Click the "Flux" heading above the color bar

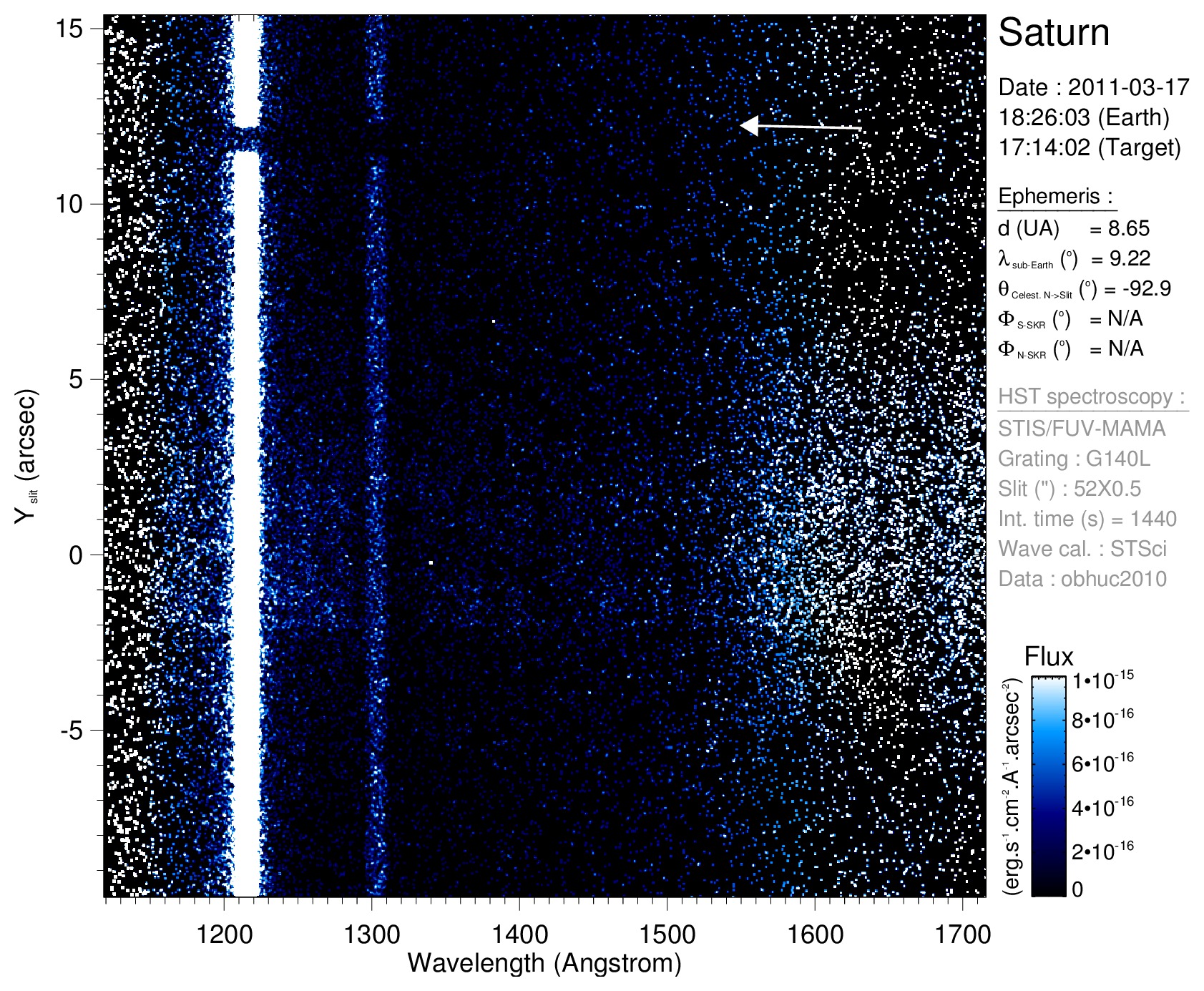click(1049, 657)
